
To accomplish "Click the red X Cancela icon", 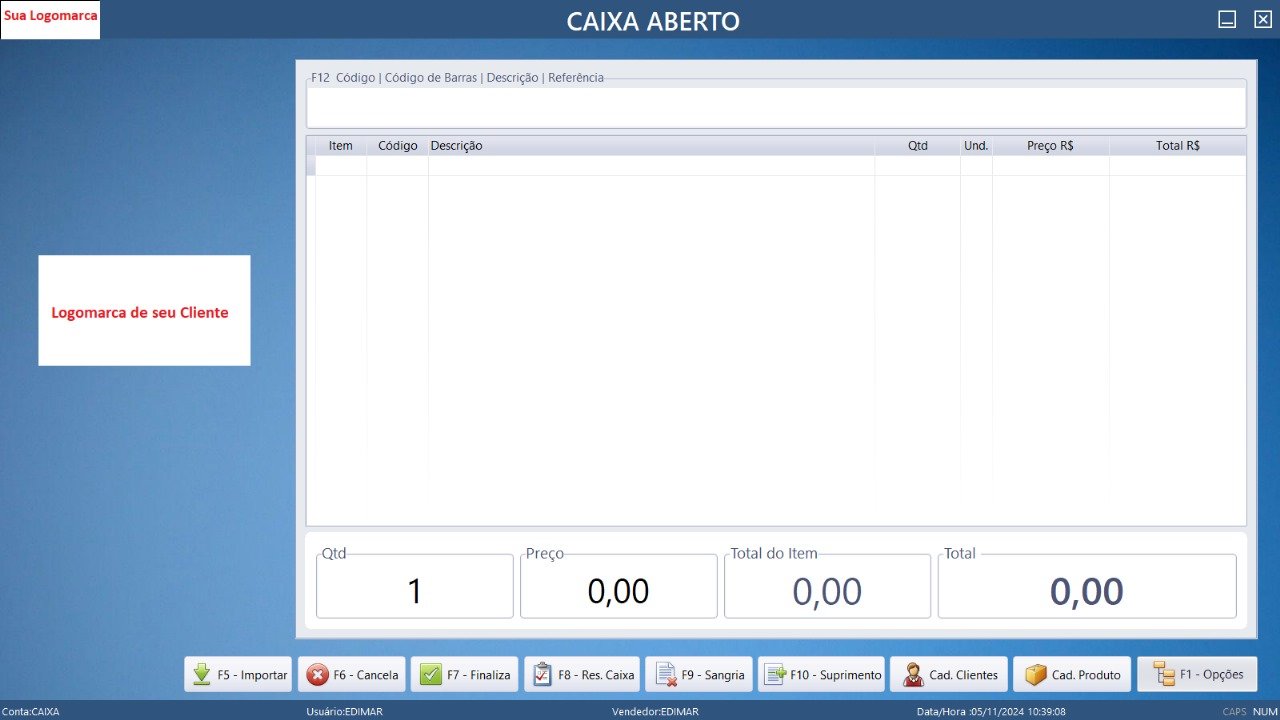I will (317, 675).
